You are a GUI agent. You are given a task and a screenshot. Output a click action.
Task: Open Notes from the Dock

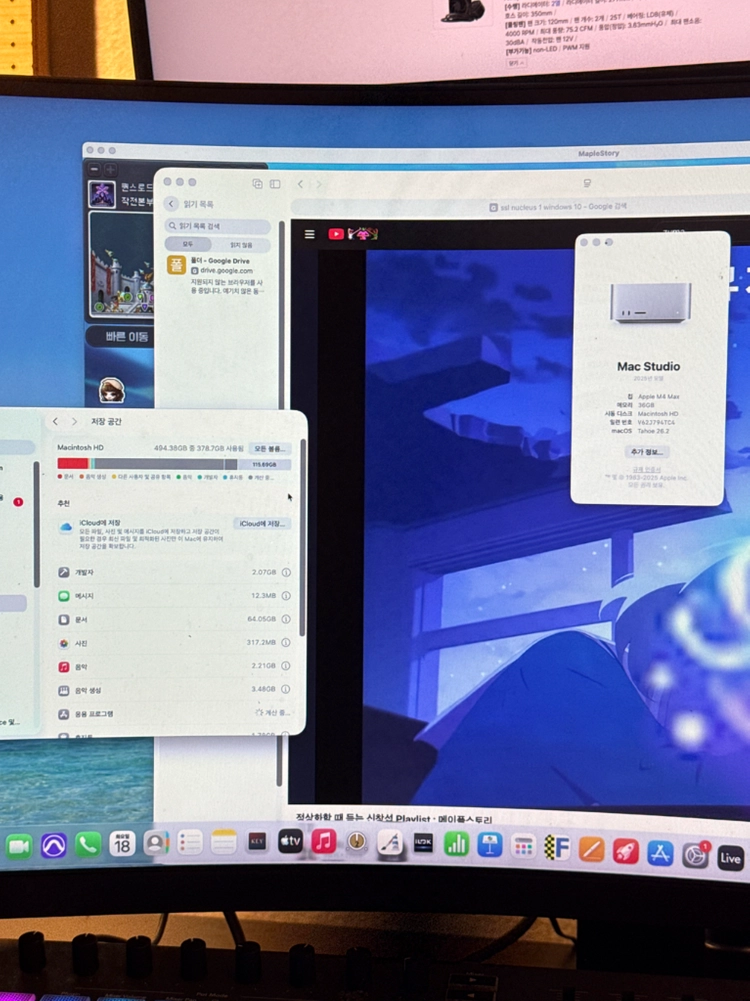point(223,842)
